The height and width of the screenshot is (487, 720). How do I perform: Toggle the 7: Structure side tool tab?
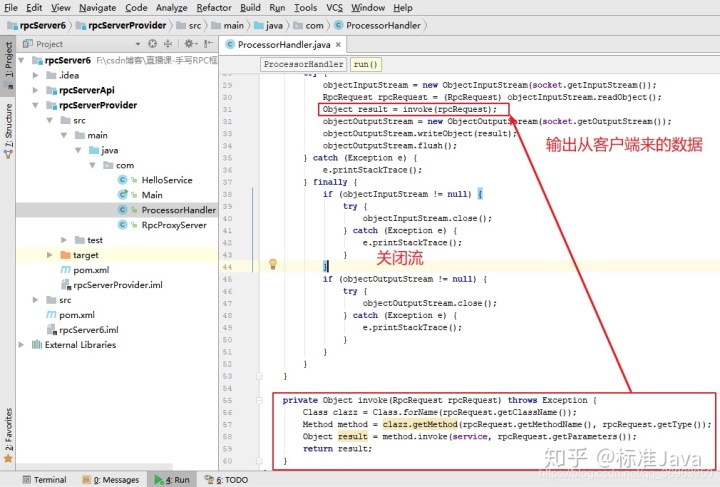(8, 131)
